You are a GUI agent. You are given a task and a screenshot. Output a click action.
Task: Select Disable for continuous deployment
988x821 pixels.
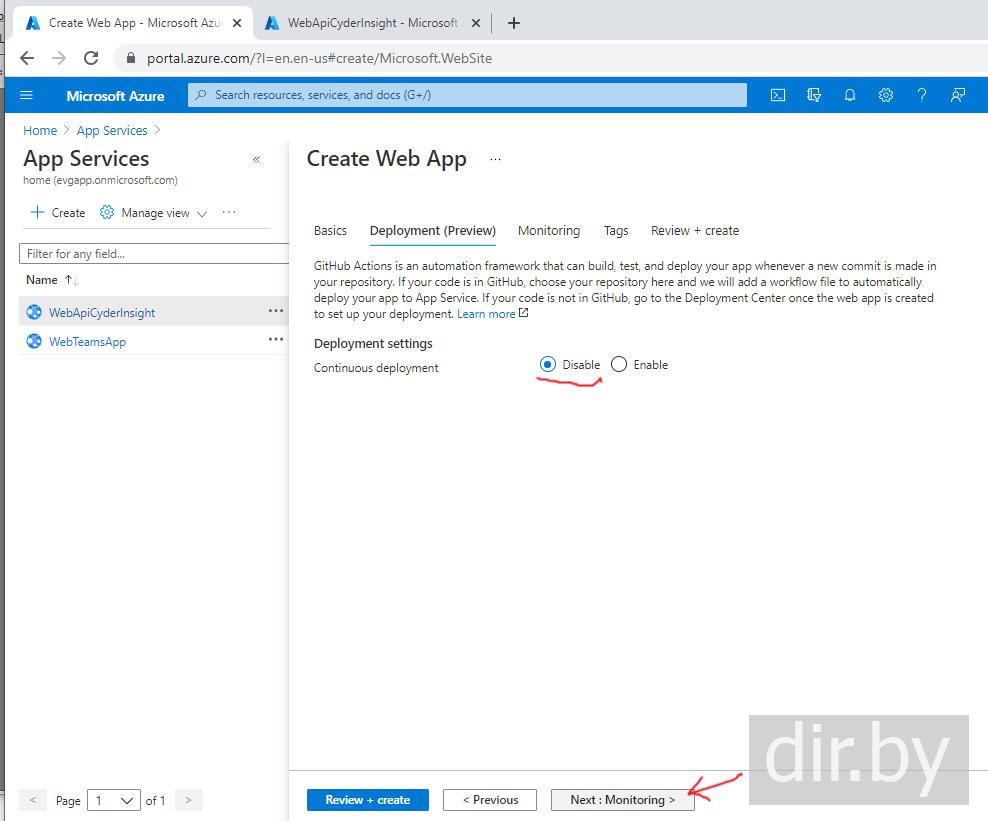[547, 365]
